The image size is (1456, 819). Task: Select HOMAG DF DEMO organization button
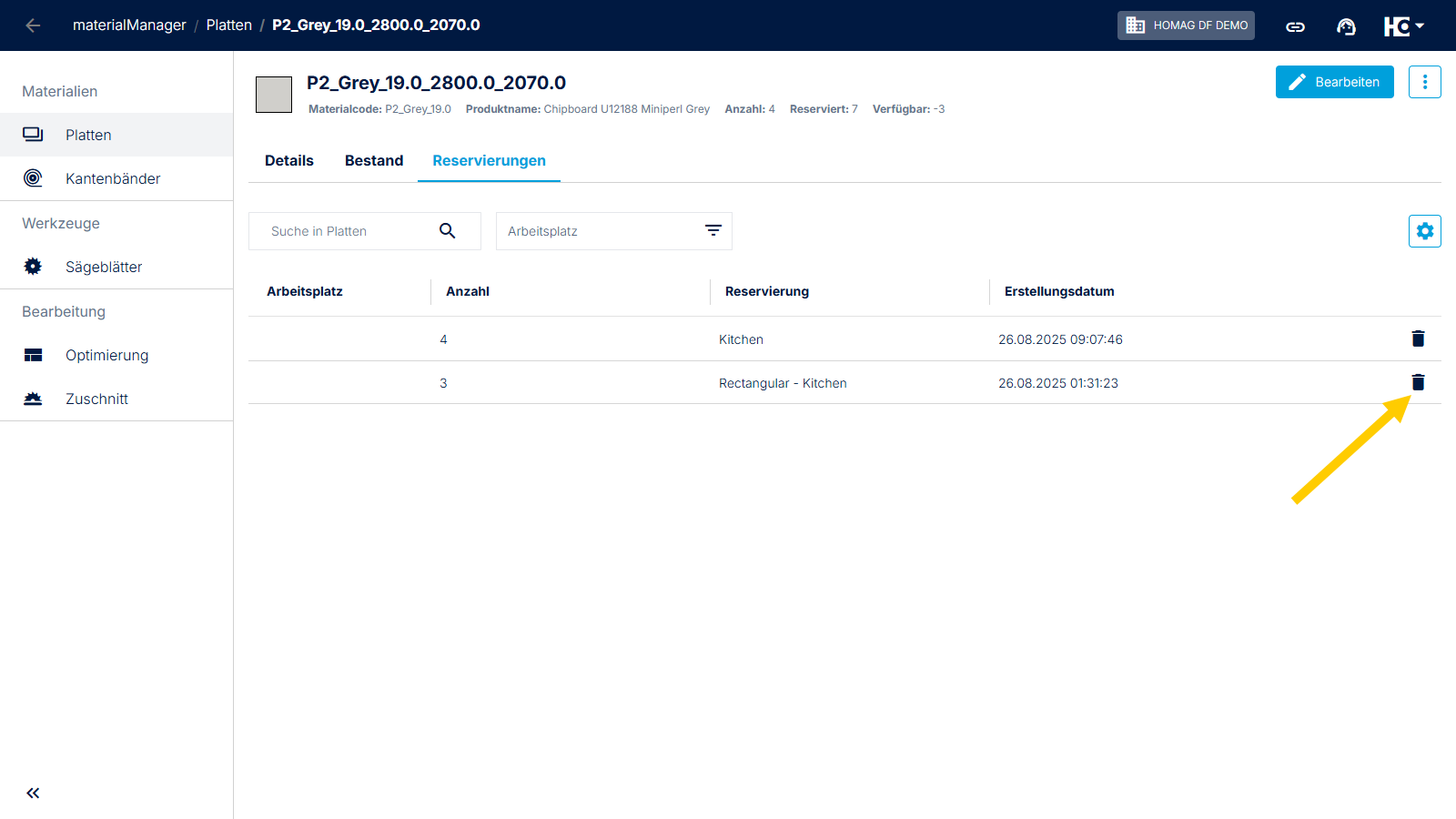click(x=1186, y=25)
